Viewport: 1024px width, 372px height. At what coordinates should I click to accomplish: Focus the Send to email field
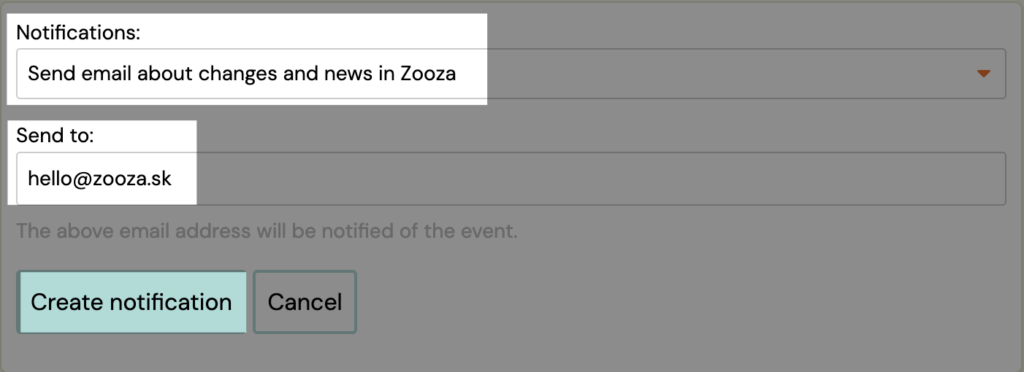[x=511, y=179]
